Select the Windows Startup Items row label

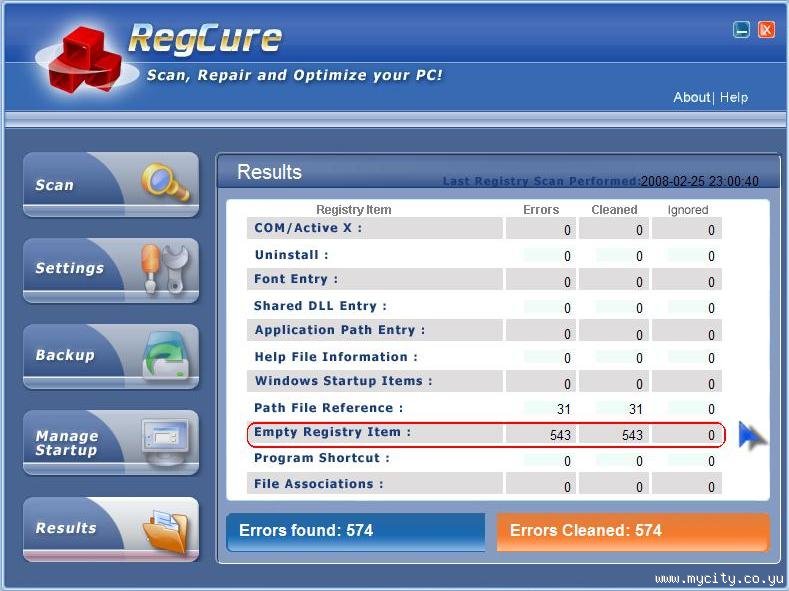coord(343,381)
